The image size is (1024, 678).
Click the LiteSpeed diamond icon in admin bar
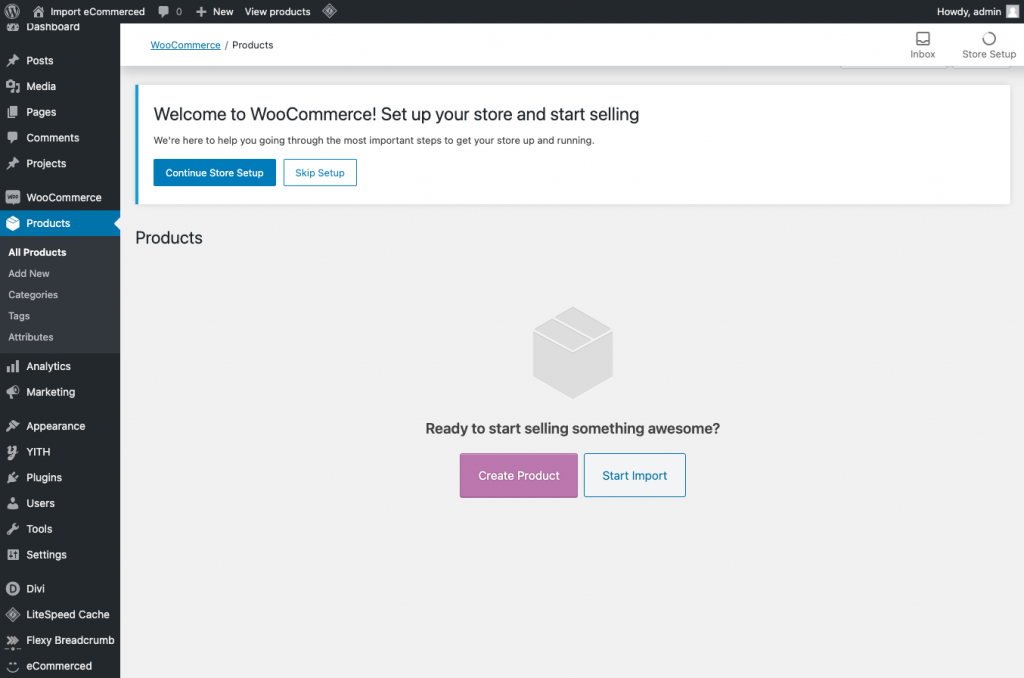[x=329, y=11]
